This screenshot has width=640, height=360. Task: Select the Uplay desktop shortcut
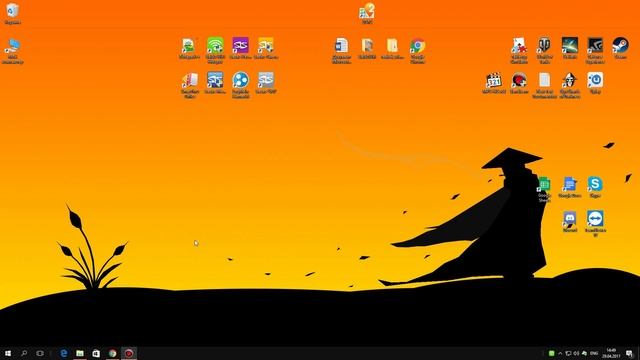pos(595,83)
